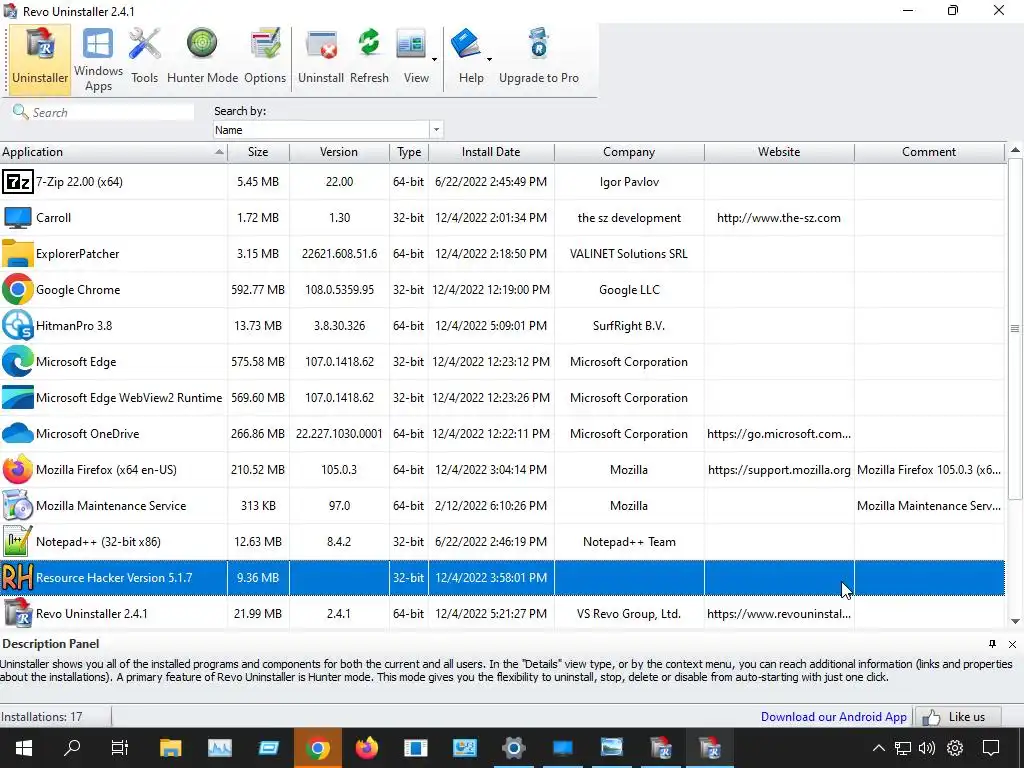Open taskbar search magnifier

point(72,748)
